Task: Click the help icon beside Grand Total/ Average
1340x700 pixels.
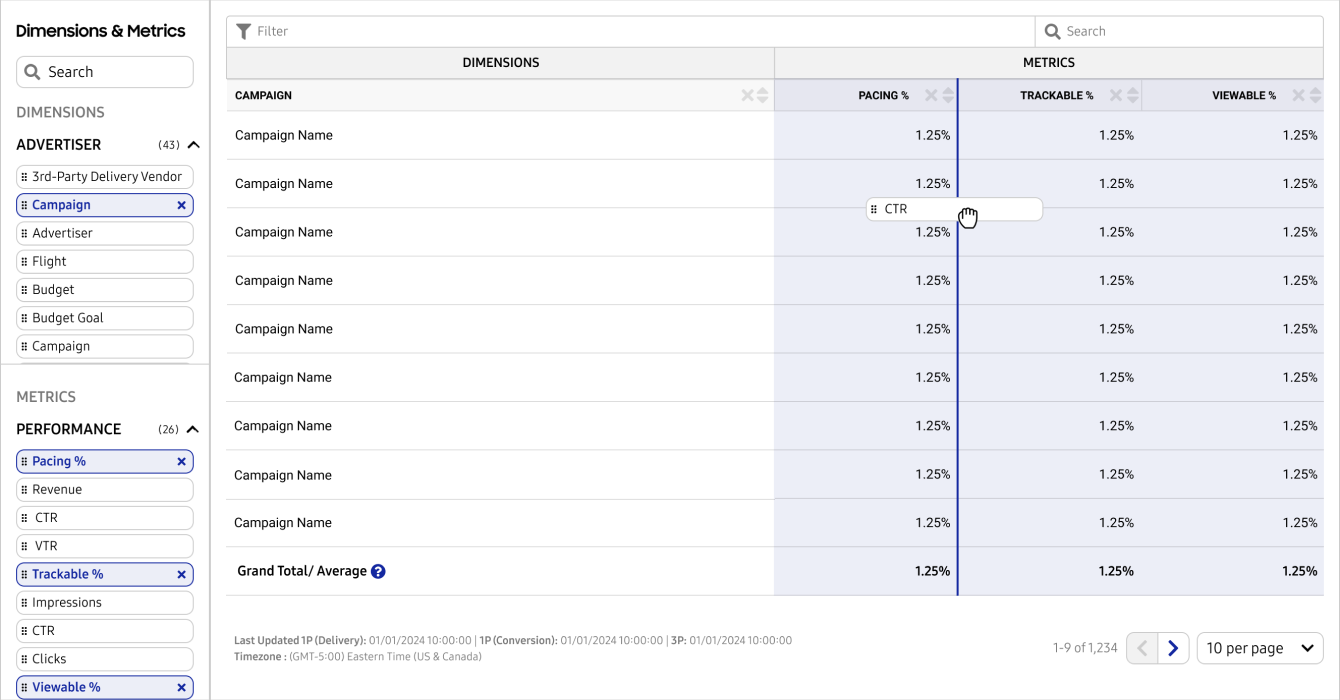Action: click(378, 572)
